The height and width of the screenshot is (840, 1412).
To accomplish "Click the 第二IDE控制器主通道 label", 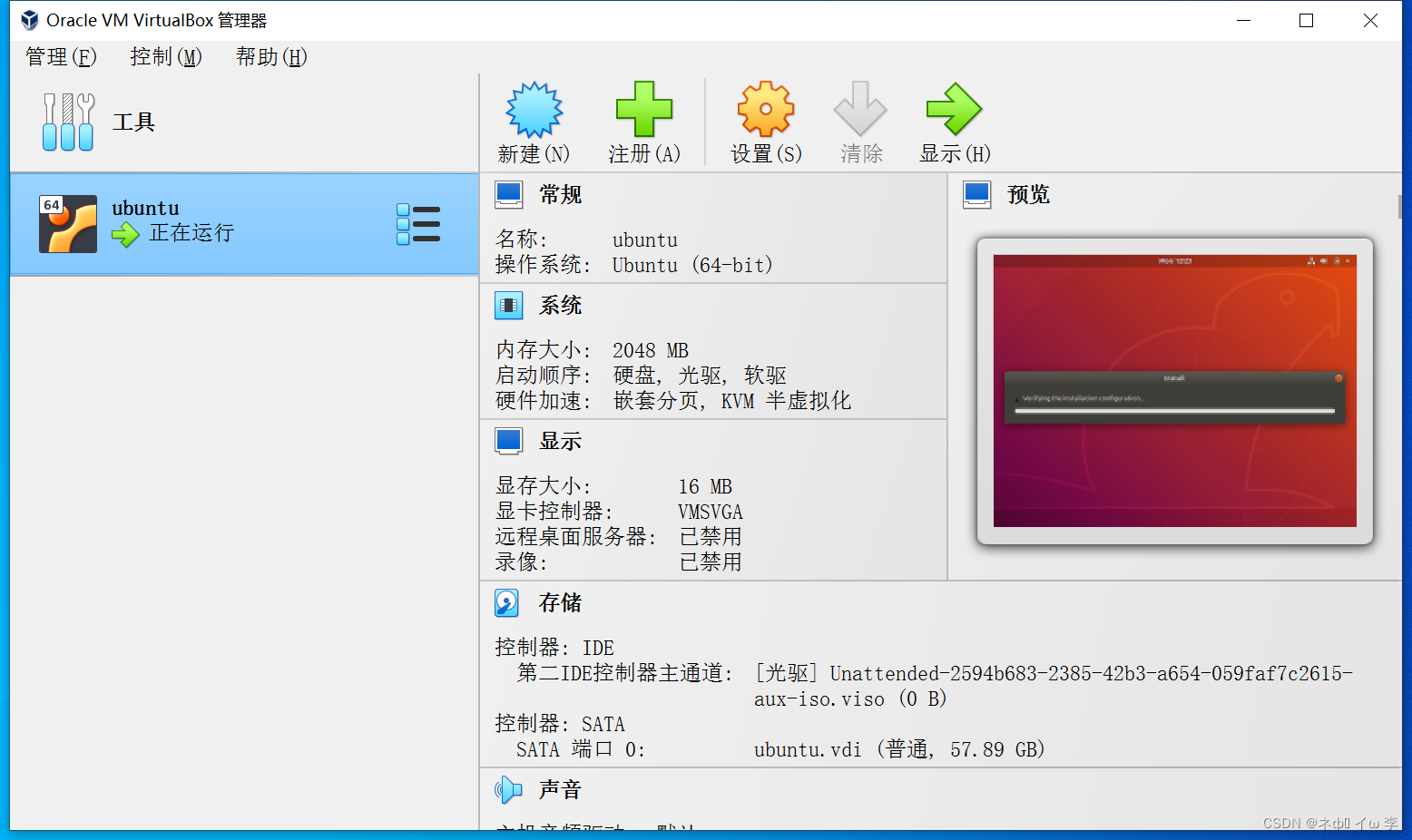I will (x=625, y=673).
